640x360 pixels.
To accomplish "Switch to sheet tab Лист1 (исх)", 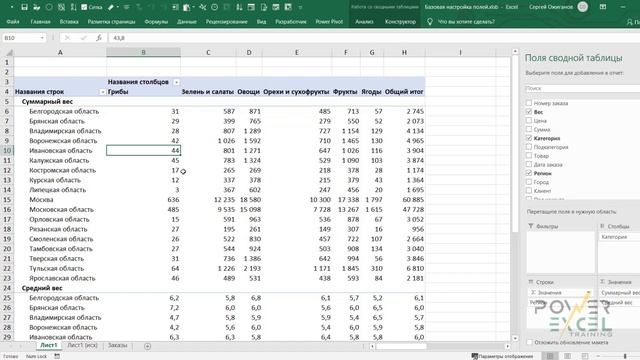I will pos(82,345).
